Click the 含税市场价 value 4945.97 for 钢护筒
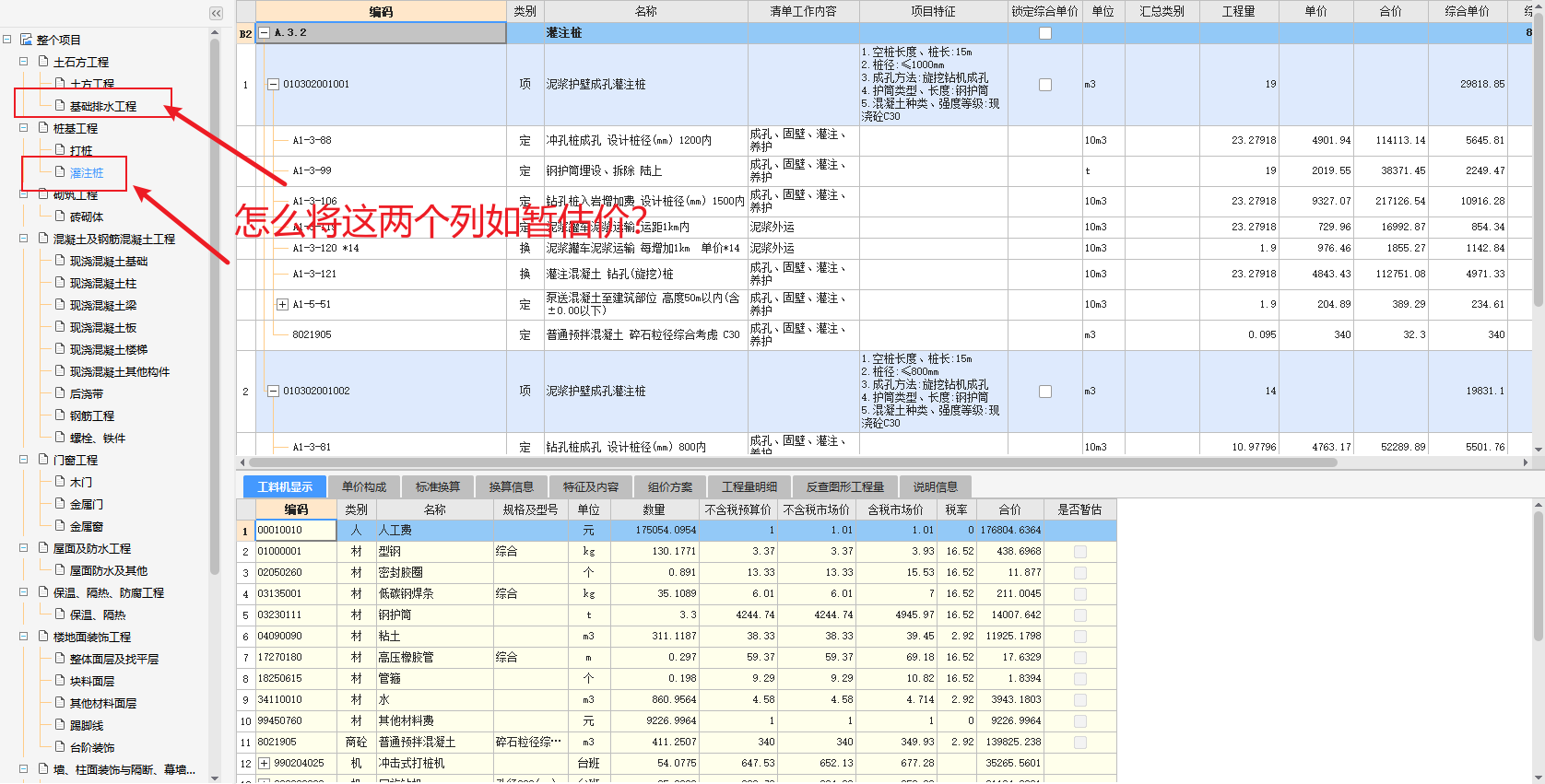This screenshot has height=784, width=1545. (x=914, y=615)
